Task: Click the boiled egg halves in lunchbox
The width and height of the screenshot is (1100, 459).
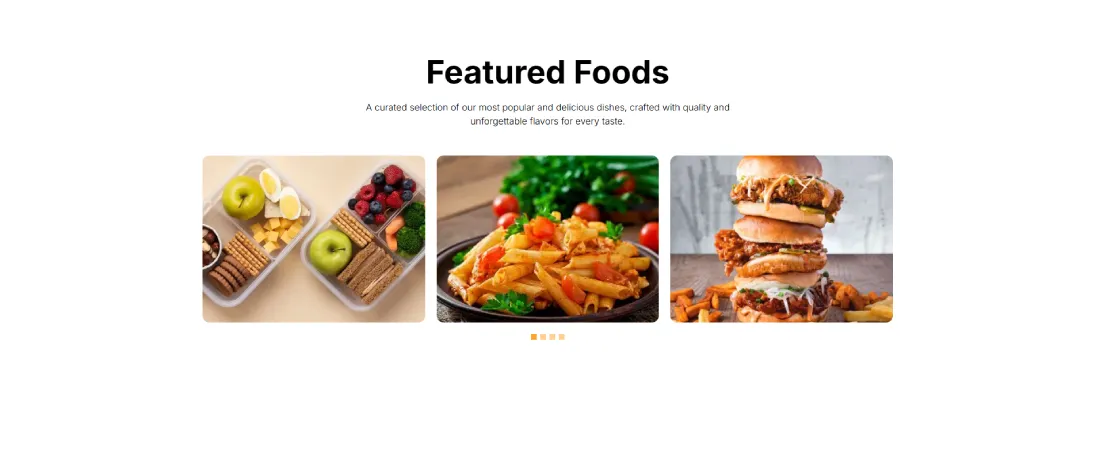Action: tap(280, 194)
